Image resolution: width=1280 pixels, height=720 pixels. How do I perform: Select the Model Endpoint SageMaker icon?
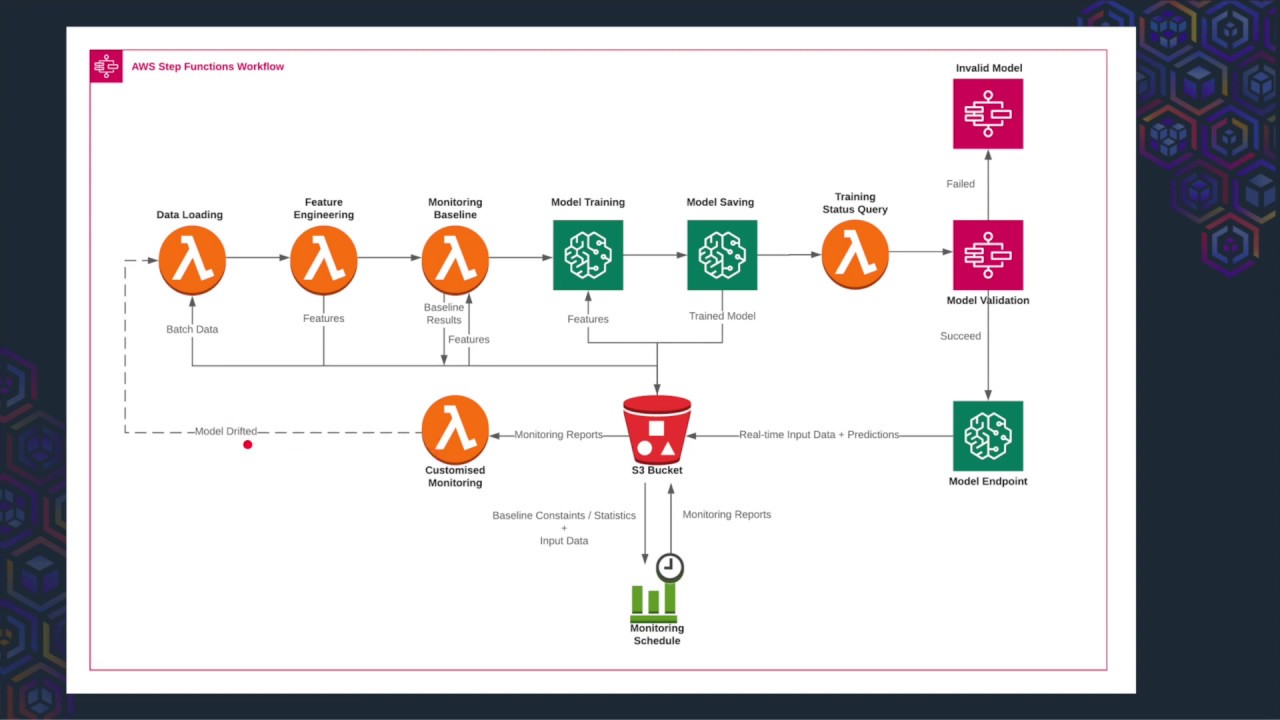click(988, 436)
